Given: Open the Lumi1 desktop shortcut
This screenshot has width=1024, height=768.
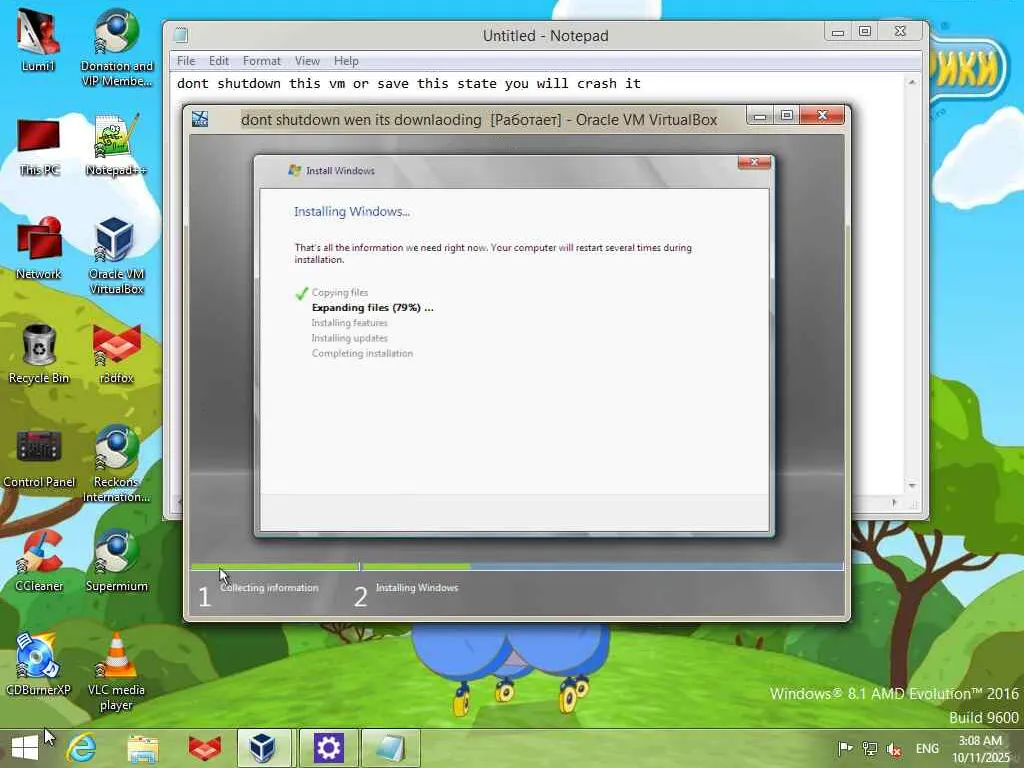Looking at the screenshot, I should 38,40.
